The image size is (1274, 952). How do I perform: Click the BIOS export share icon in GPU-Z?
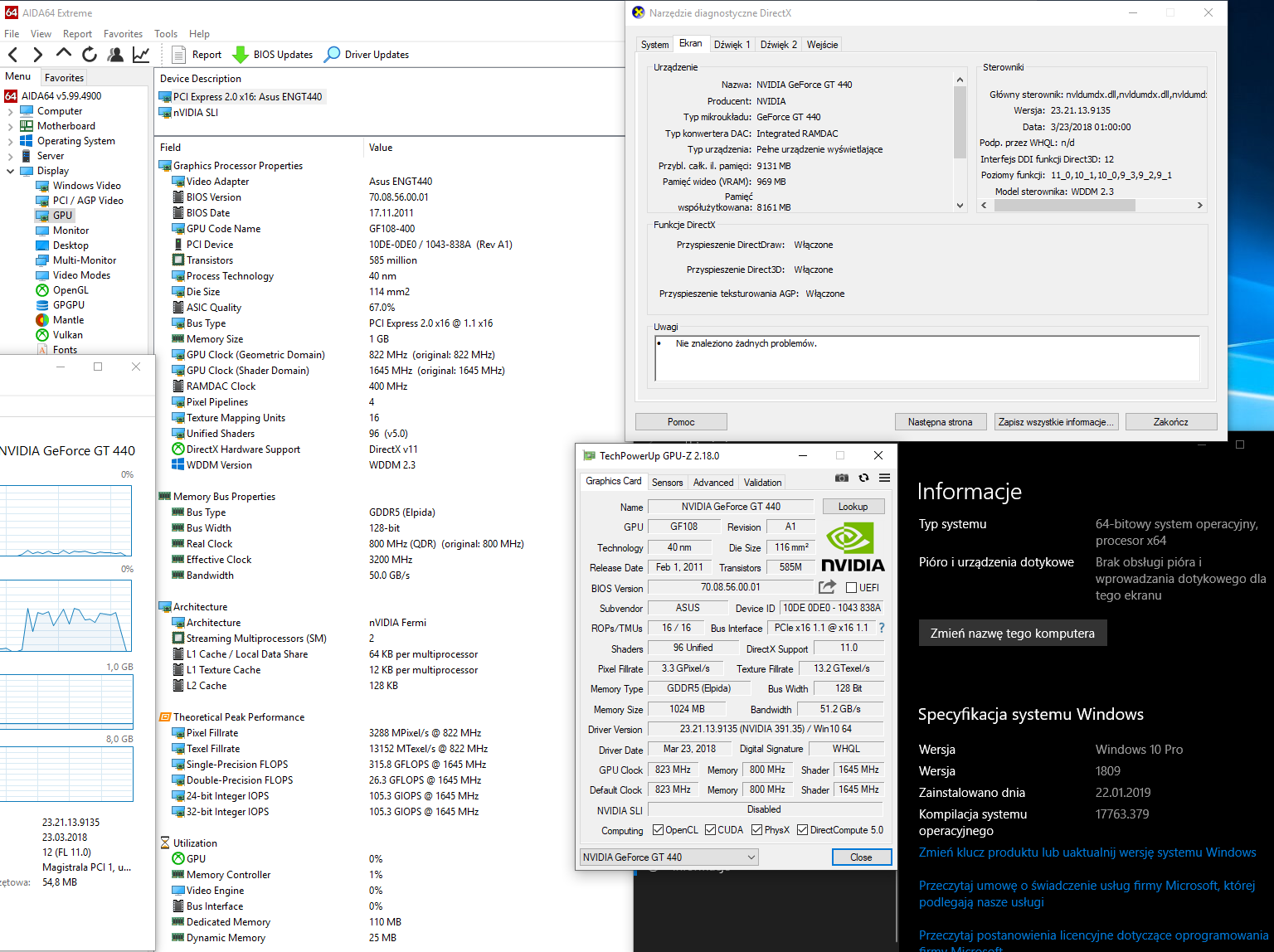pyautogui.click(x=827, y=587)
